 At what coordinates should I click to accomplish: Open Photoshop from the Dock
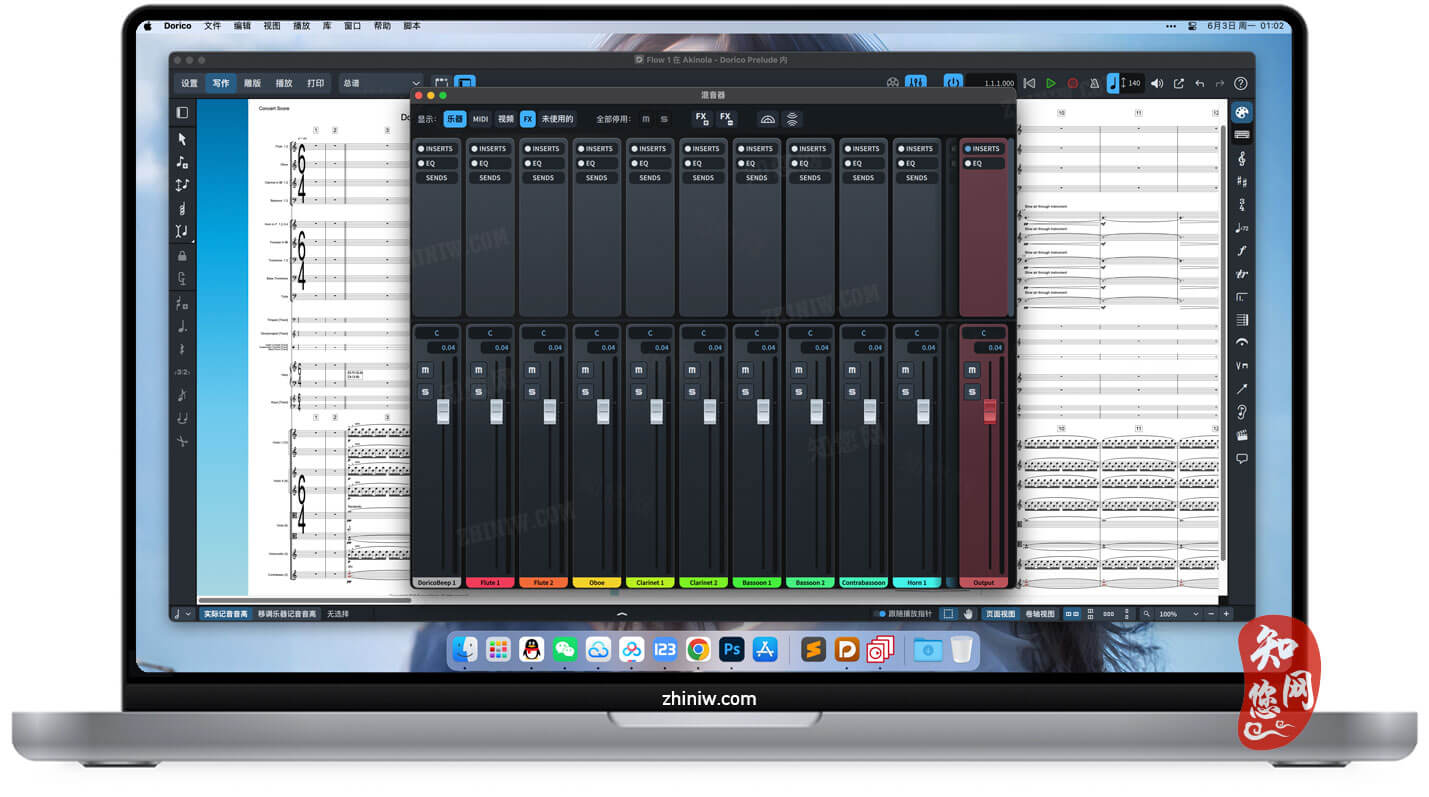tap(731, 650)
